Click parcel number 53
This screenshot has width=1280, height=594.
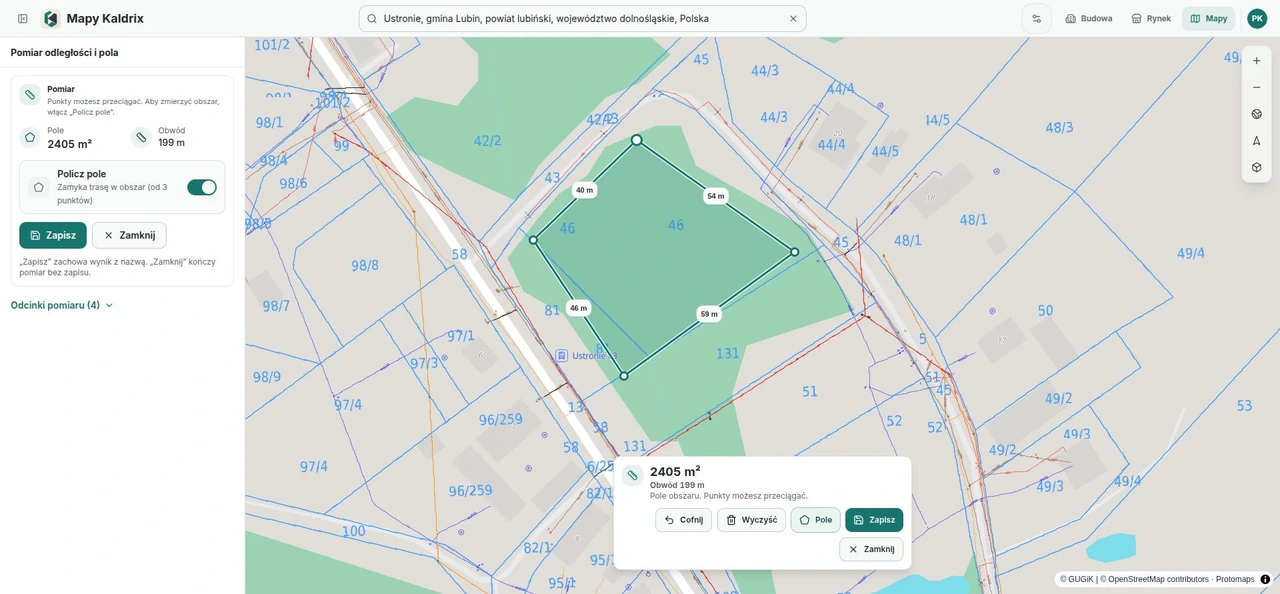[1244, 405]
